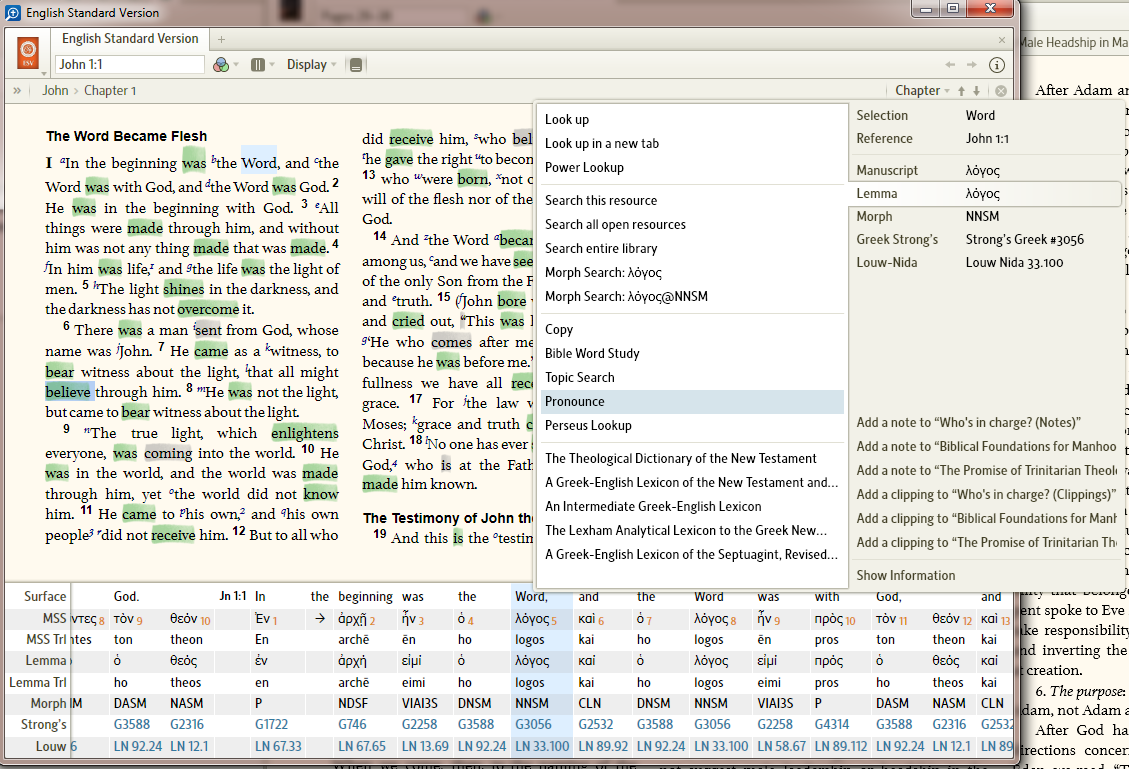Open The Theological Dictionary of the New Testament
1129x769 pixels.
click(x=692, y=459)
